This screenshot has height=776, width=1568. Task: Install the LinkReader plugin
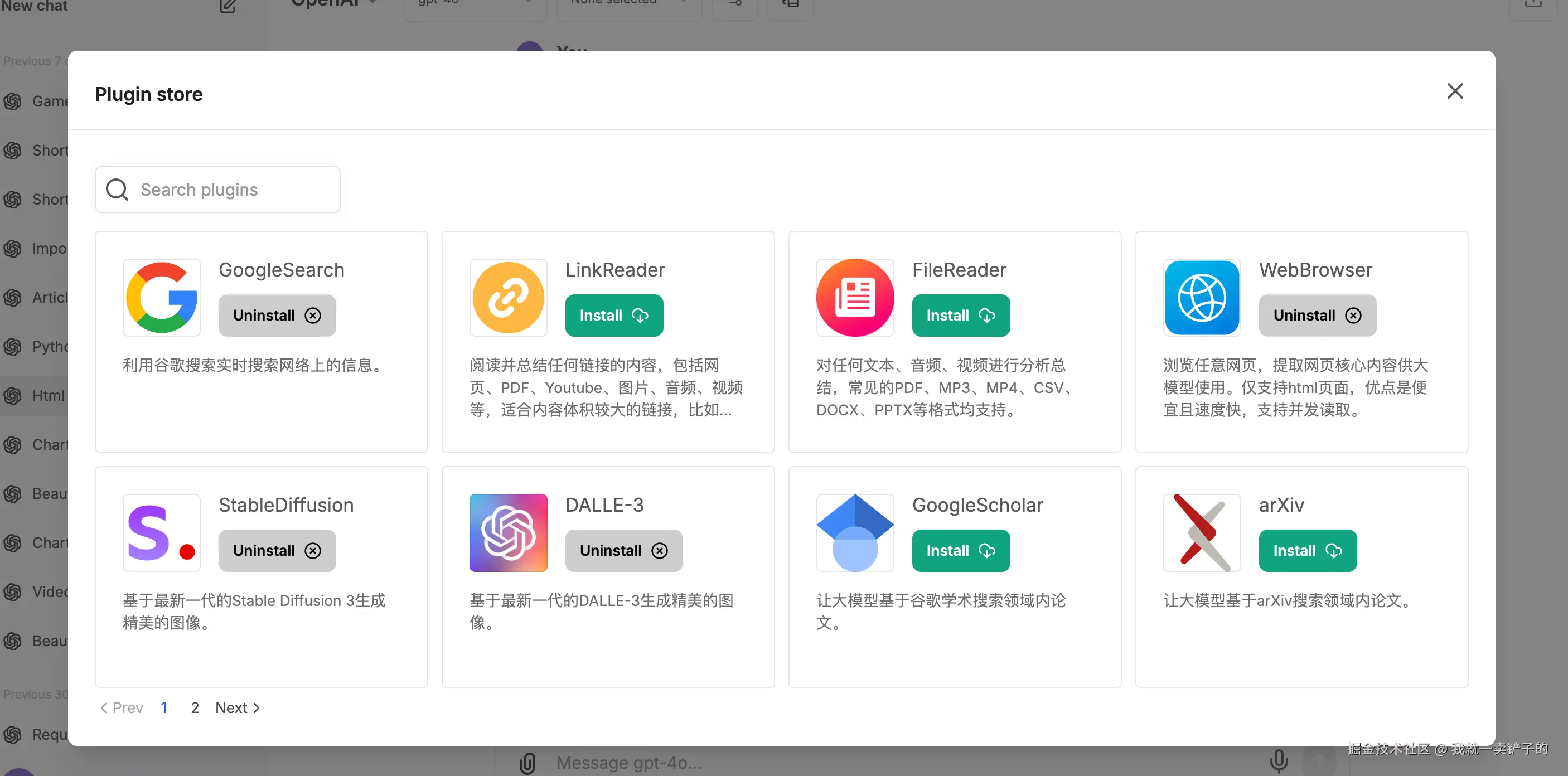613,316
